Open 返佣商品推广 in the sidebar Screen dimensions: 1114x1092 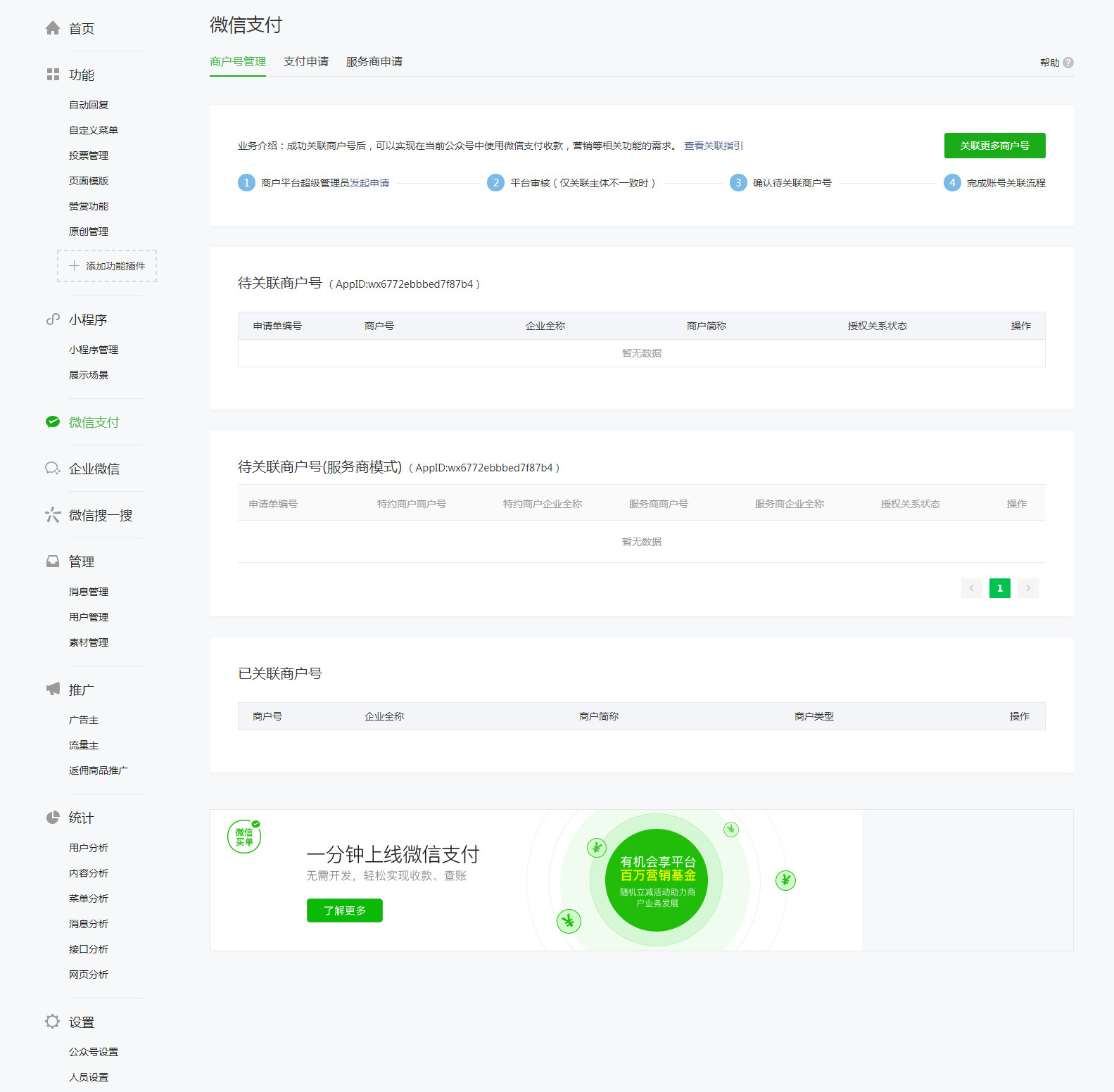pyautogui.click(x=99, y=770)
